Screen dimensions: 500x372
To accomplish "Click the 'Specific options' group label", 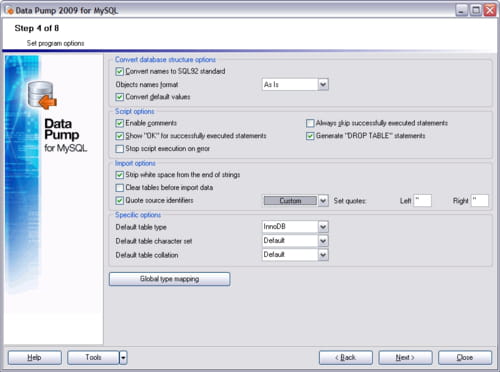I will pyautogui.click(x=138, y=215).
